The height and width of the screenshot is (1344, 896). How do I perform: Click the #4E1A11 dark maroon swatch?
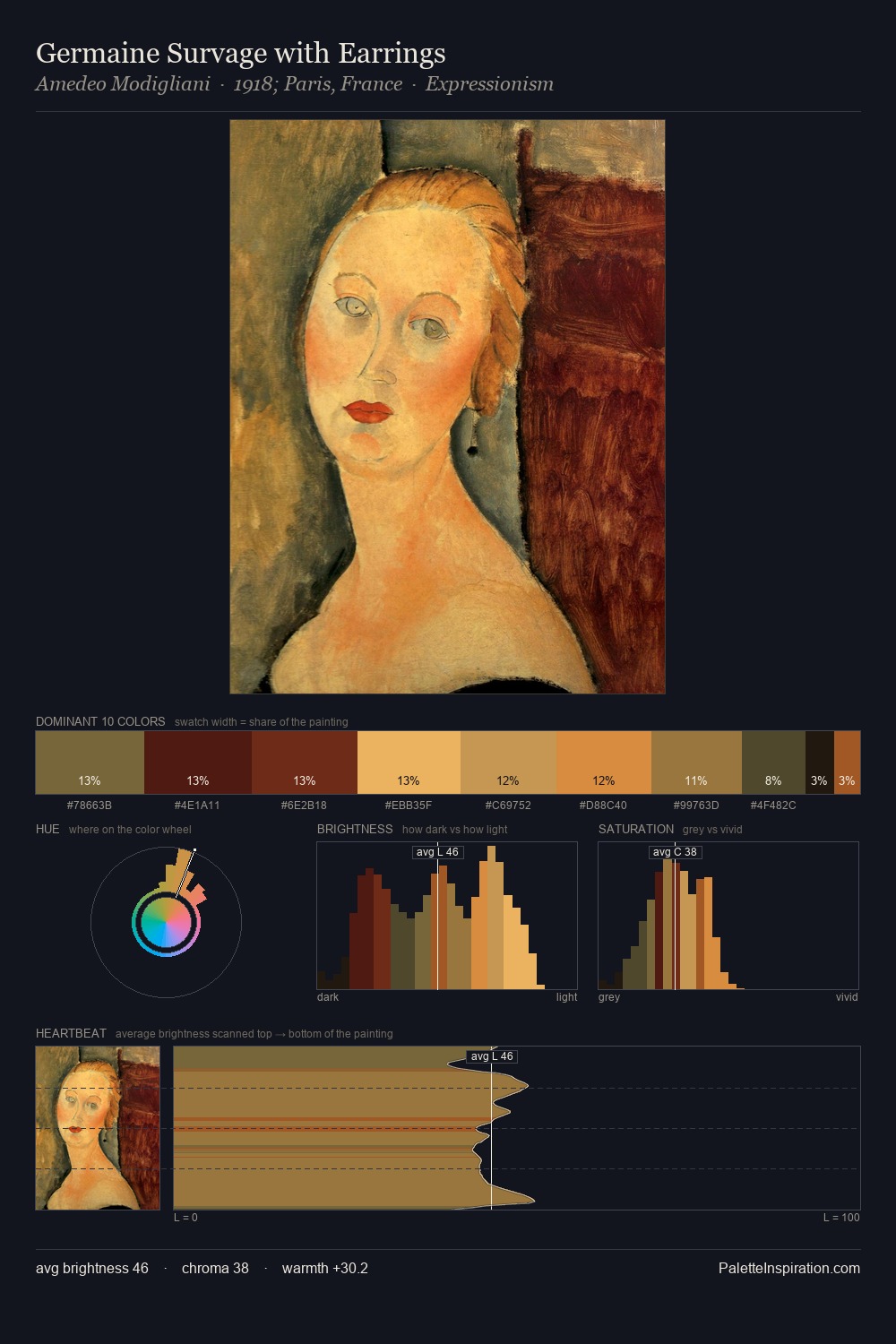click(198, 762)
